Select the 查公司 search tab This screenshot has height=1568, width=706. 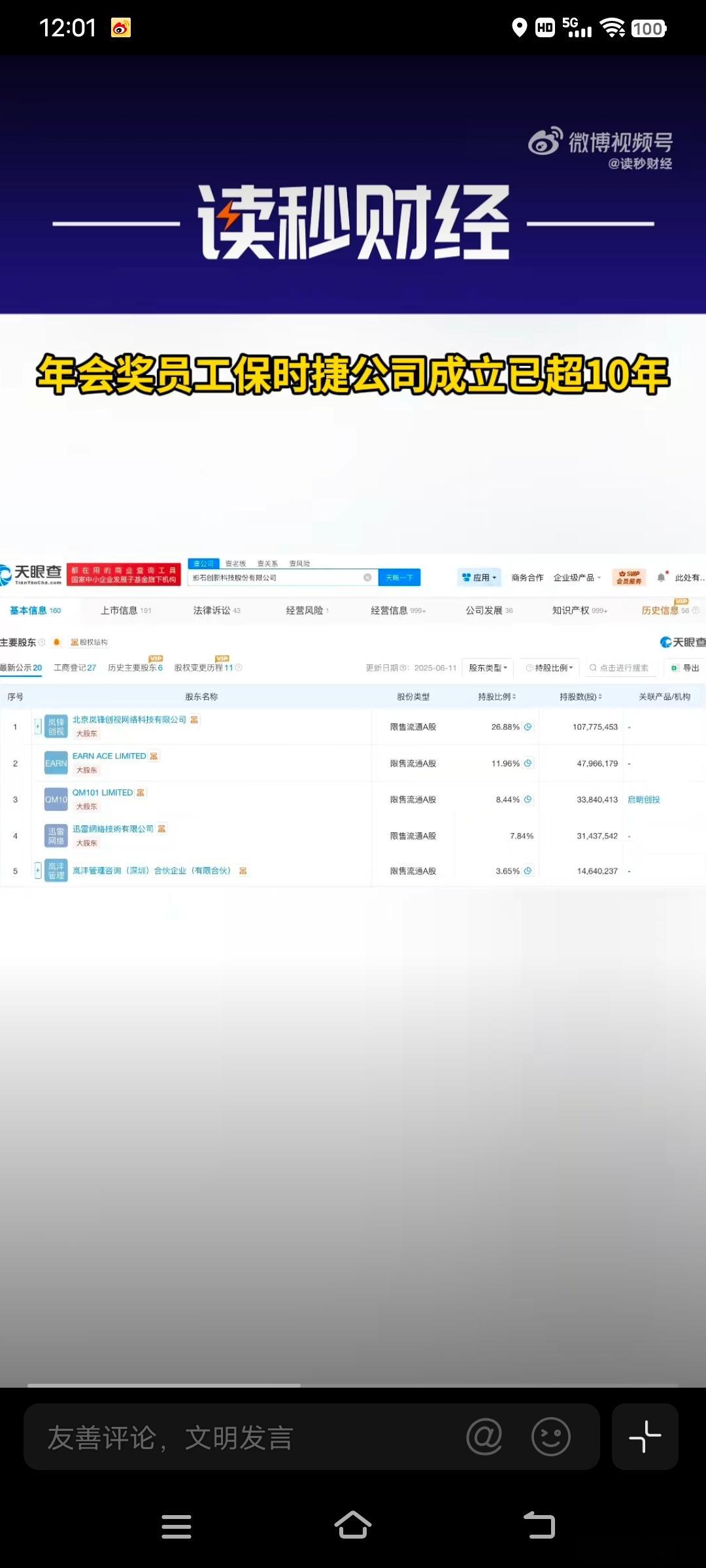(x=203, y=563)
